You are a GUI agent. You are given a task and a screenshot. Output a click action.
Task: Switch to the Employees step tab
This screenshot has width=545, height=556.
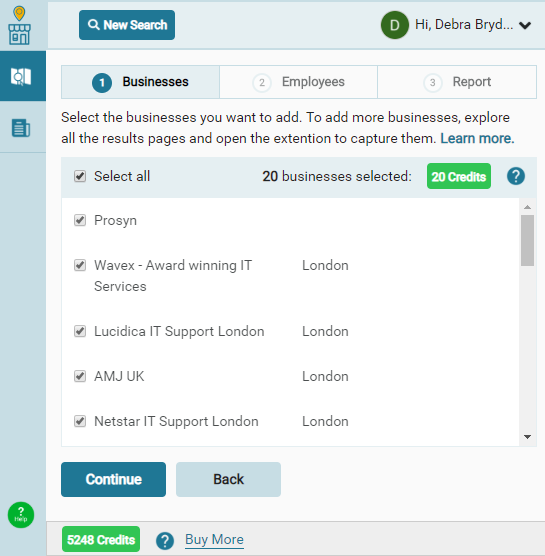pos(299,82)
